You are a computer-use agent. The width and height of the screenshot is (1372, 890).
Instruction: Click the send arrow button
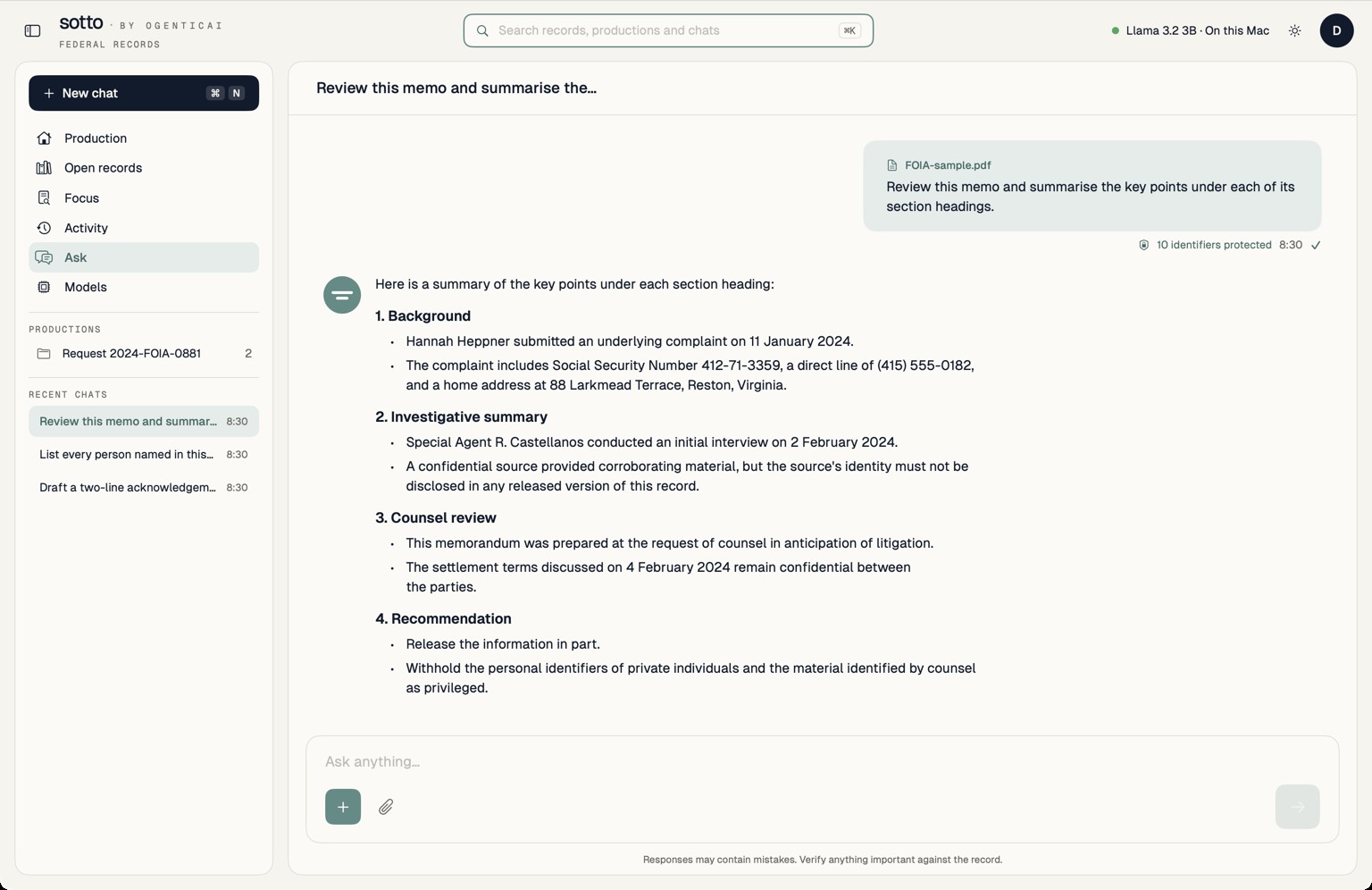click(1298, 807)
